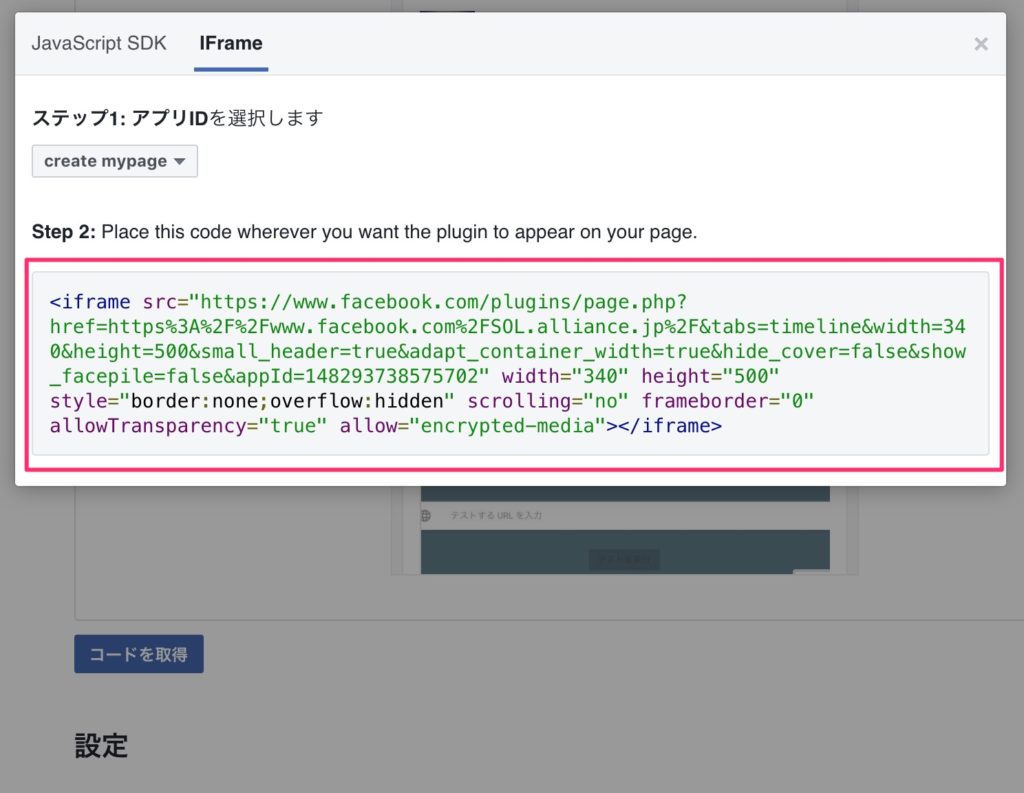Click the height="500" attribute in the code
The image size is (1024, 793).
(710, 376)
